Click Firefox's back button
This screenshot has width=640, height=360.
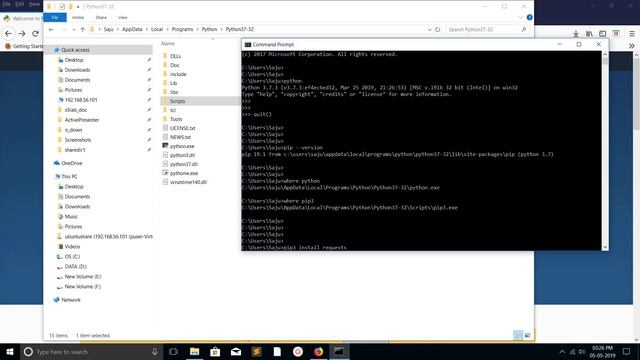click(x=9, y=33)
